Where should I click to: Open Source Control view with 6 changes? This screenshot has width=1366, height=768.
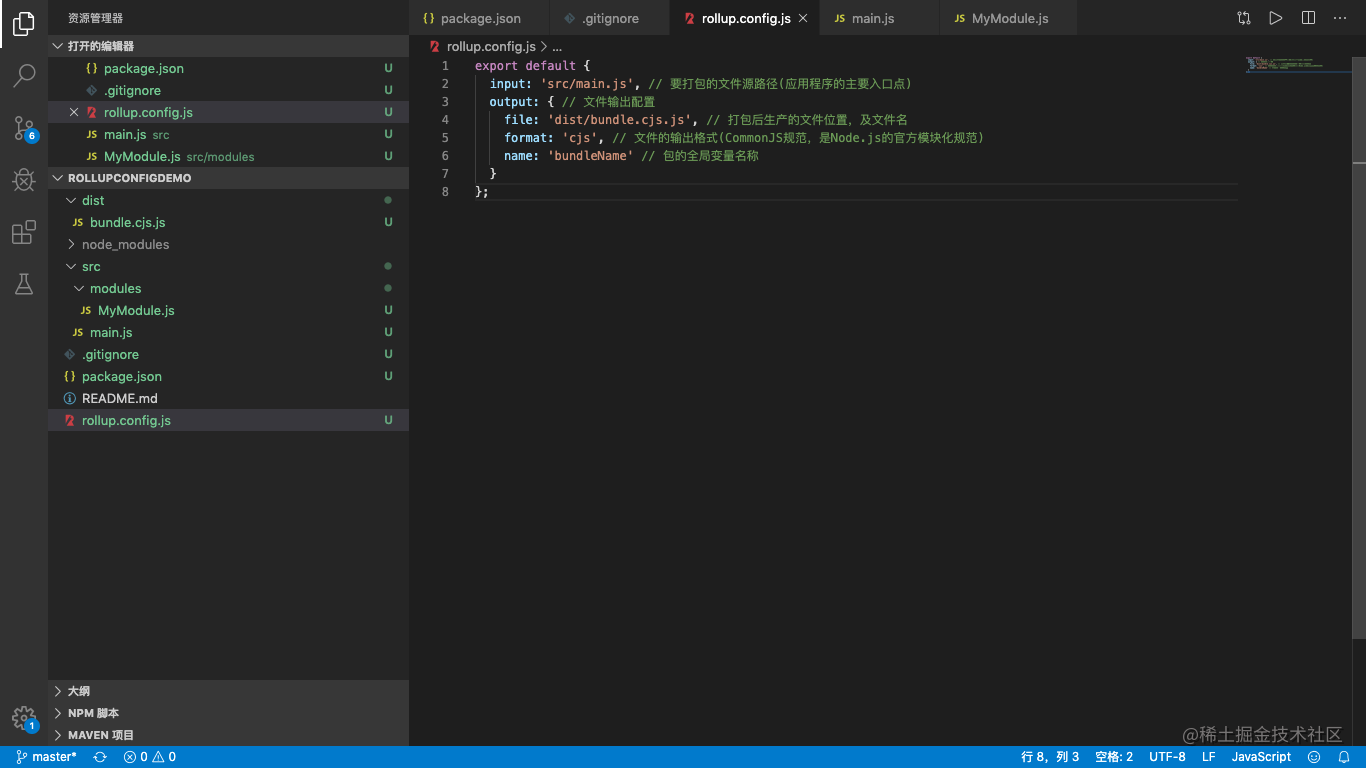point(24,127)
